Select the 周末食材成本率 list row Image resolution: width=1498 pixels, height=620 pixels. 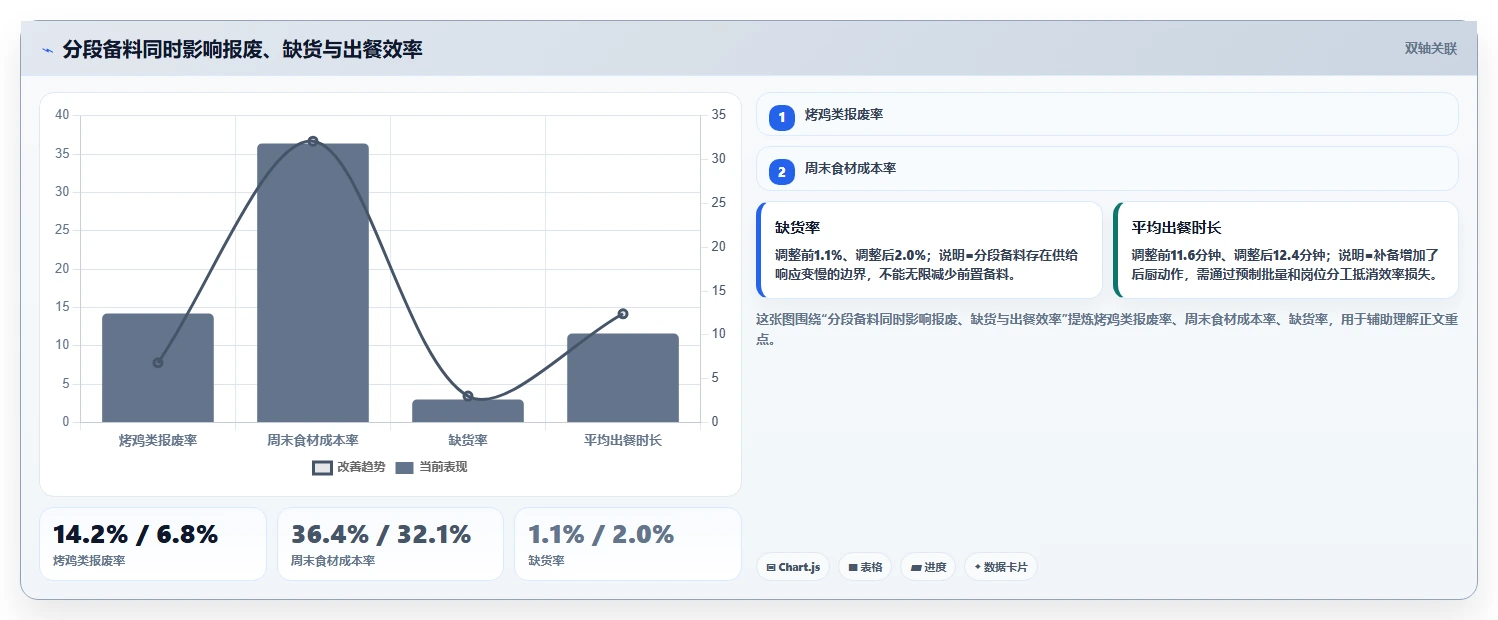click(x=1107, y=168)
